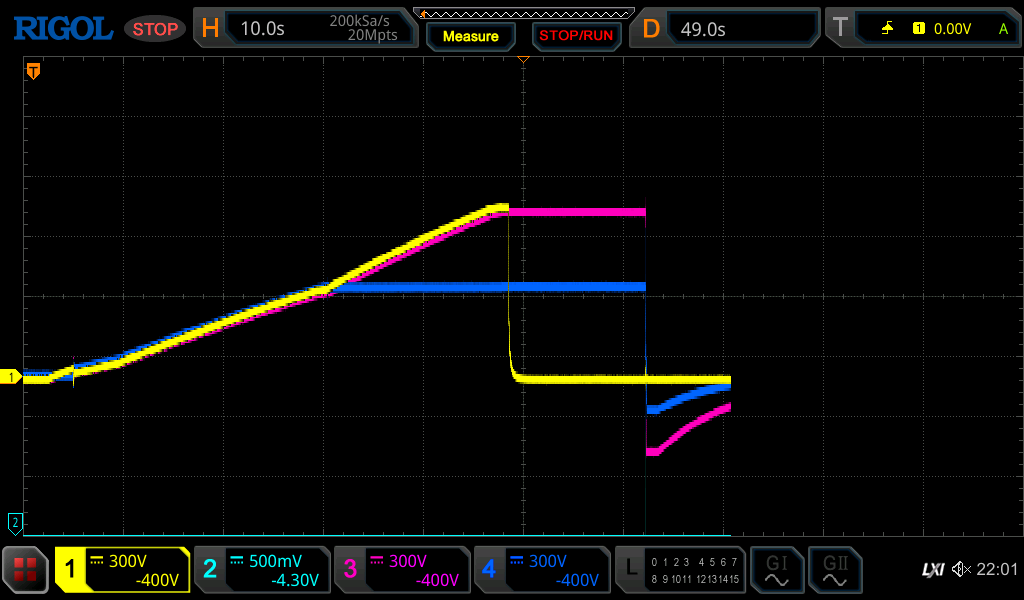Screen dimensions: 1024x600
Task: Open the function navigation menu icon
Action: tap(26, 570)
